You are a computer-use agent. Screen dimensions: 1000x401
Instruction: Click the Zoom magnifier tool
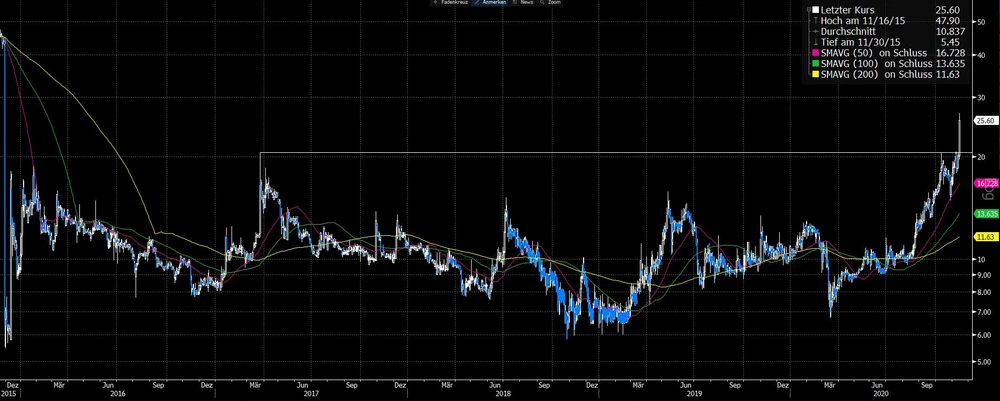(x=550, y=3)
